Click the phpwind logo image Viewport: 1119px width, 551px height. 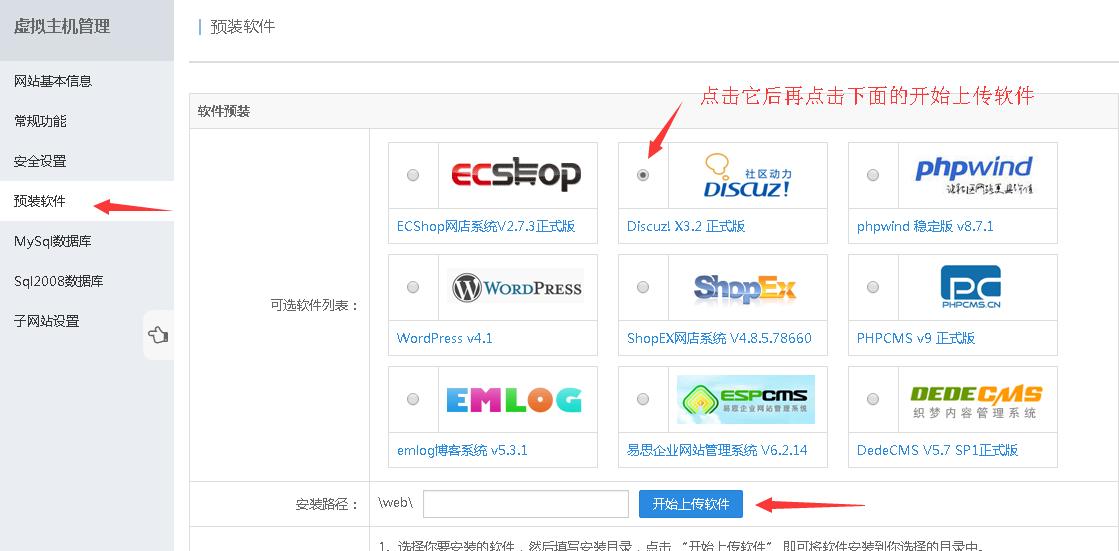pos(974,175)
